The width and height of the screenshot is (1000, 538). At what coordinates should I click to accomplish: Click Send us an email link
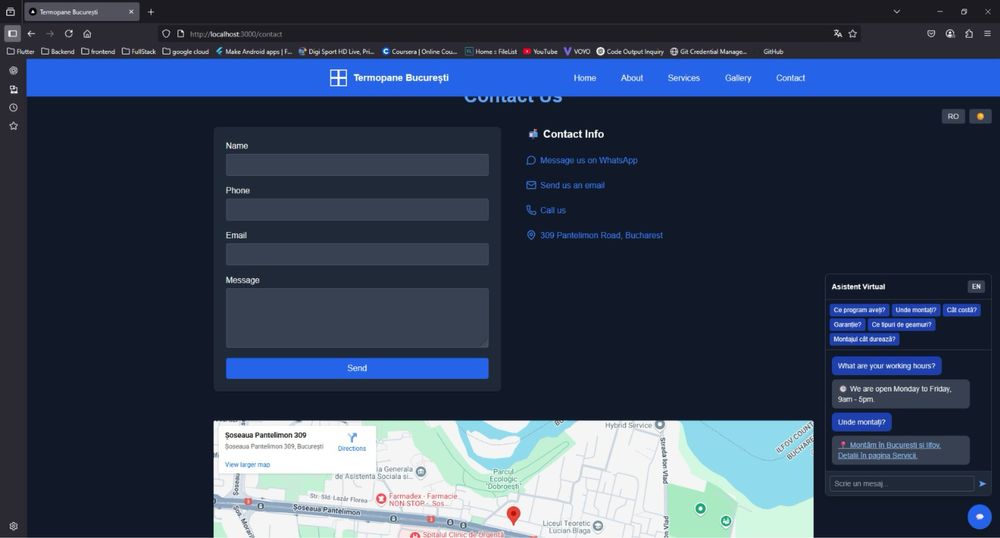[572, 185]
